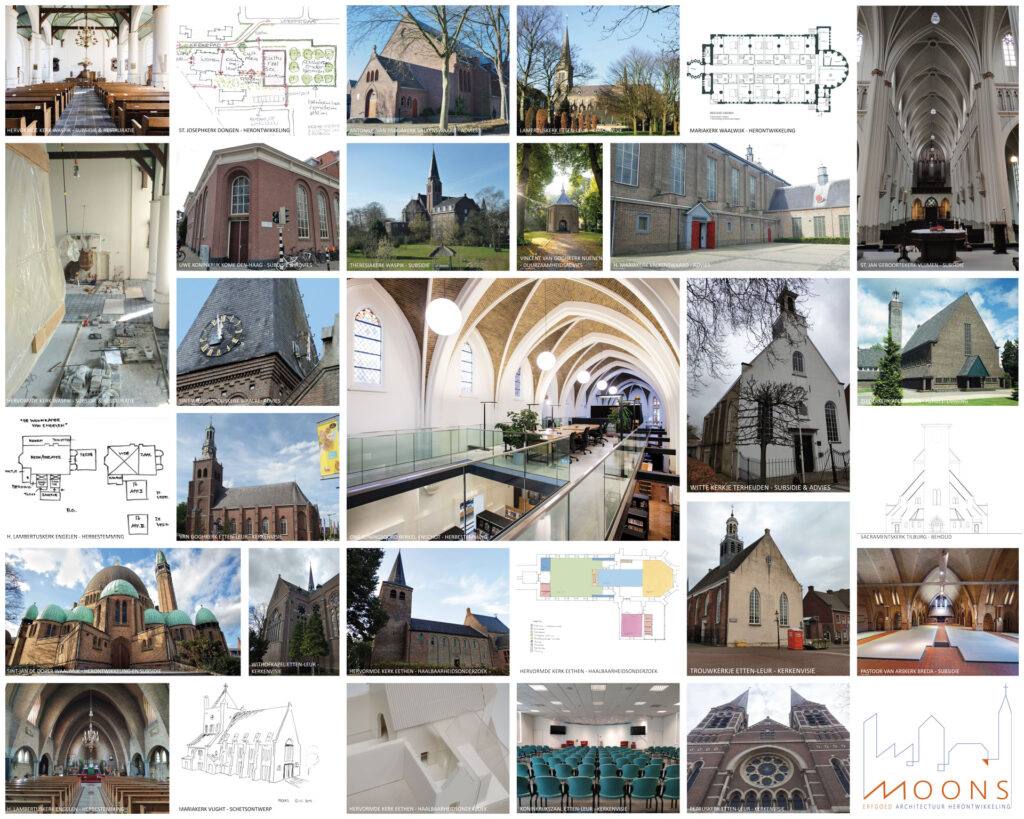Screen dimensions: 1024x819
Task: Click the floor plan caption 'HERVORMDE KERK EETHEN - HAALBAARHEIDSONDERZOEK'
Action: click(588, 671)
